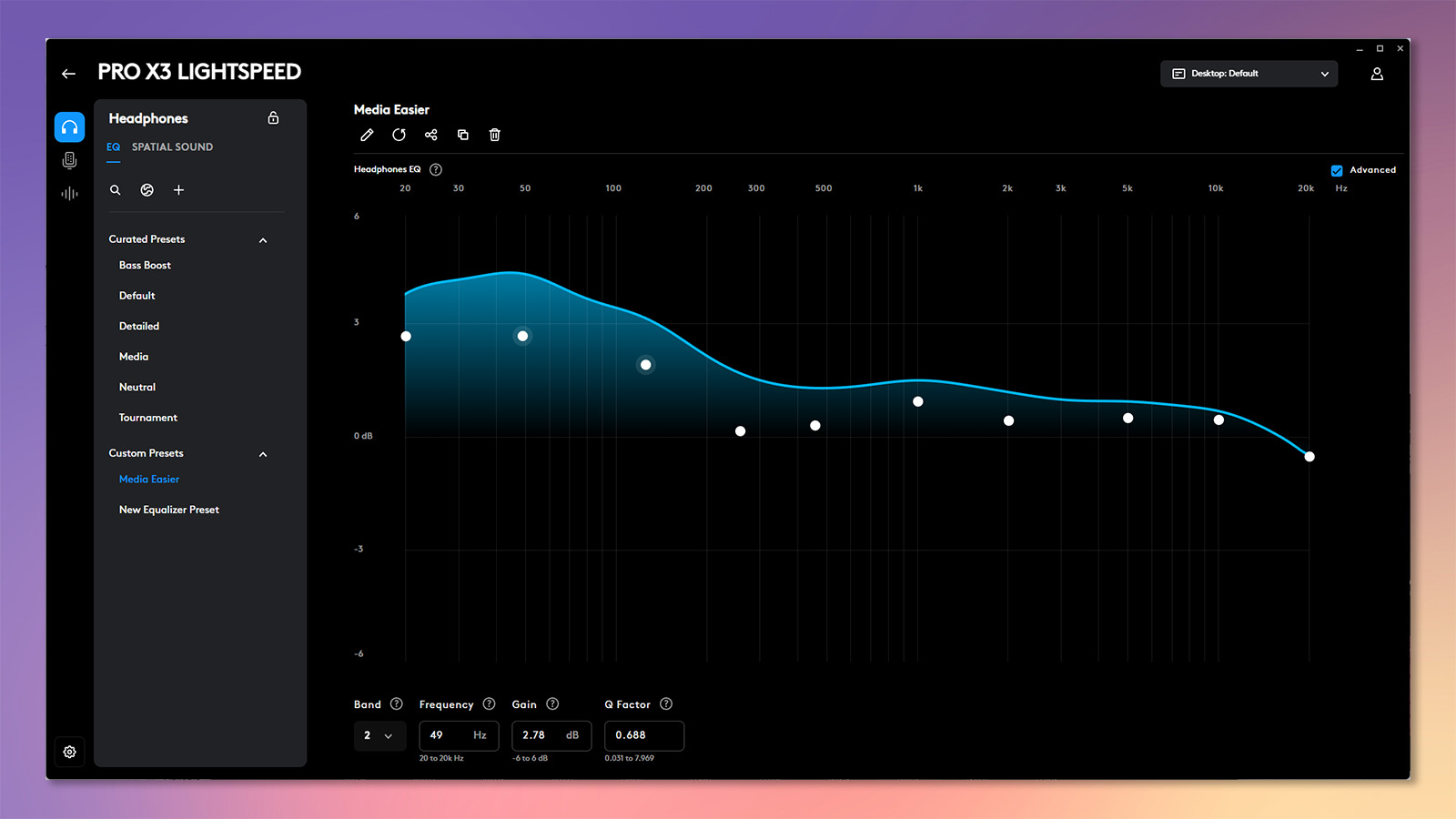Add a new EQ preset
This screenshot has height=819, width=1456.
coord(178,190)
